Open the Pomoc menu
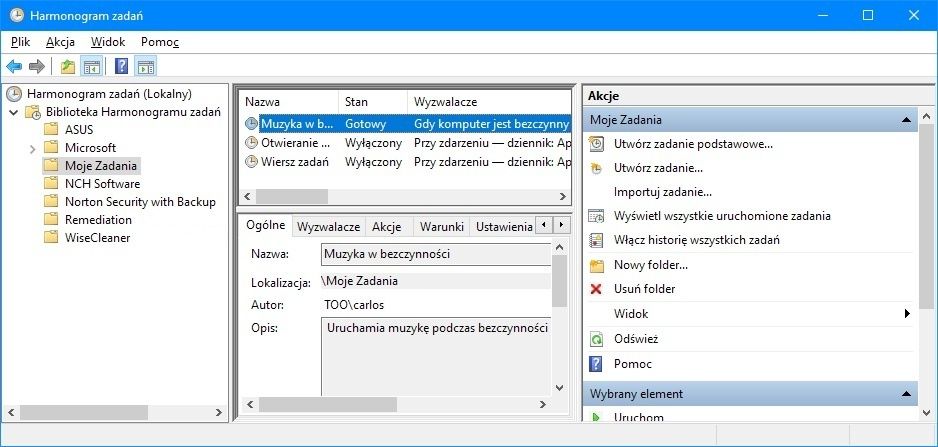The width and height of the screenshot is (938, 447). [160, 42]
